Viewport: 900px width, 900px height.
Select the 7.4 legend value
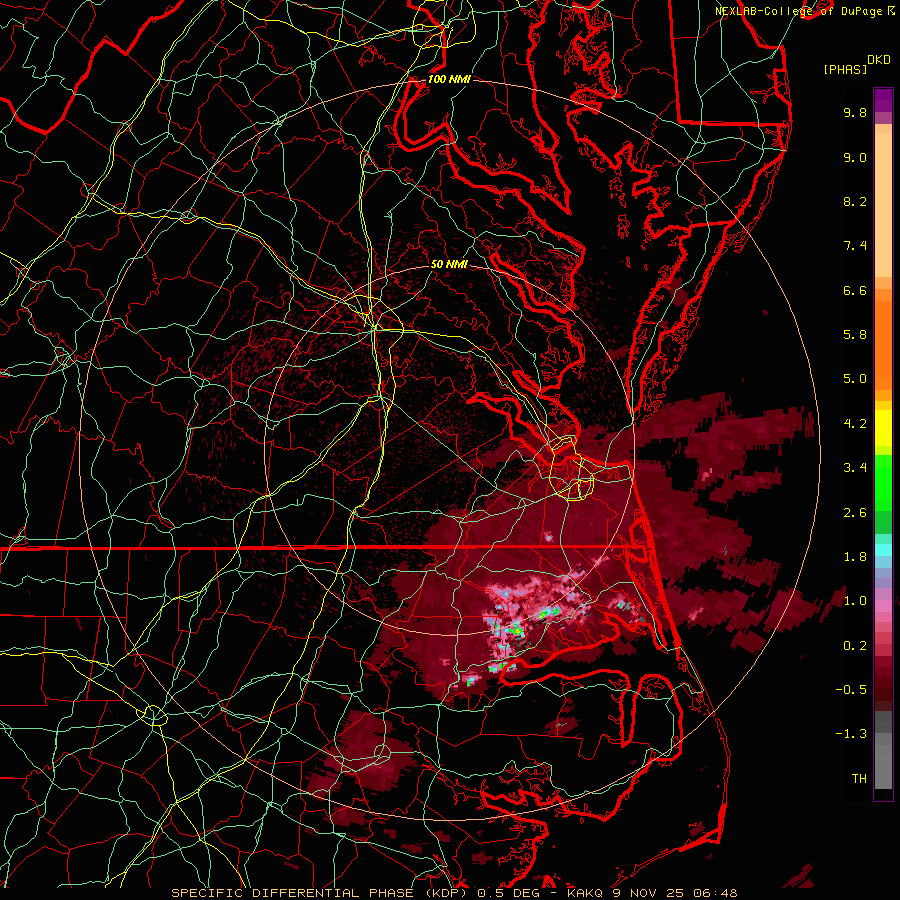[x=855, y=246]
